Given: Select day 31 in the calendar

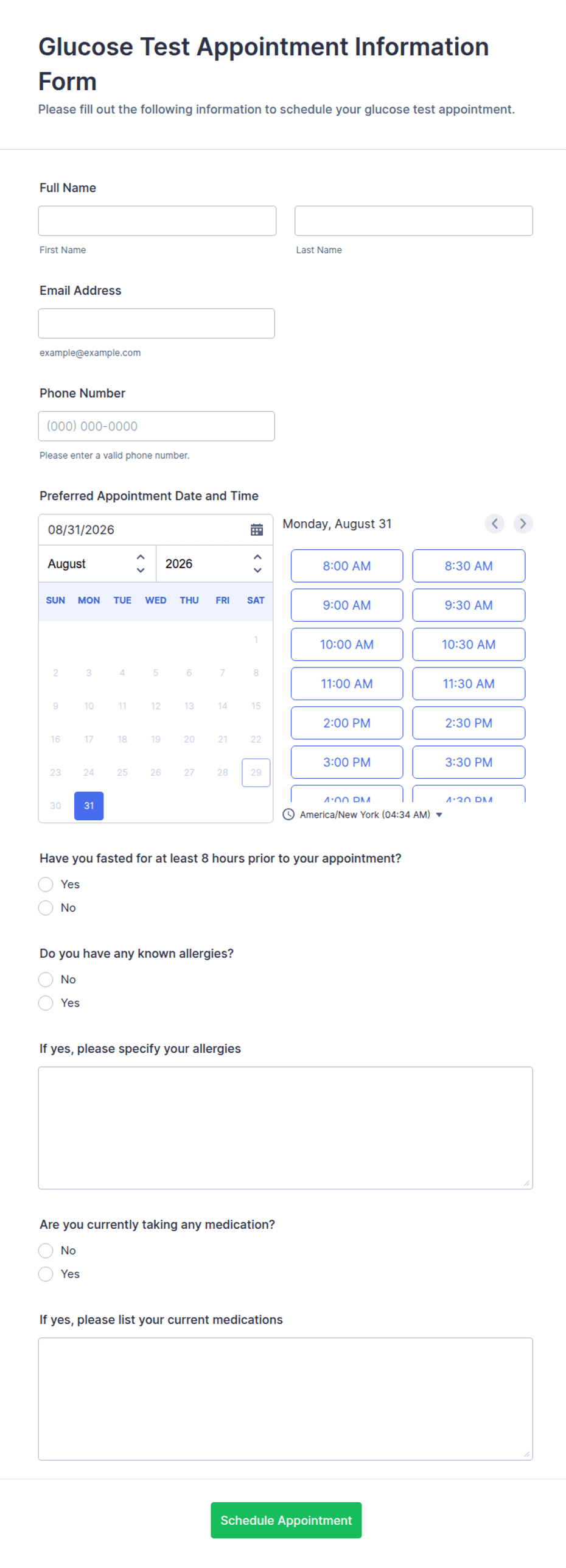Looking at the screenshot, I should tap(89, 806).
